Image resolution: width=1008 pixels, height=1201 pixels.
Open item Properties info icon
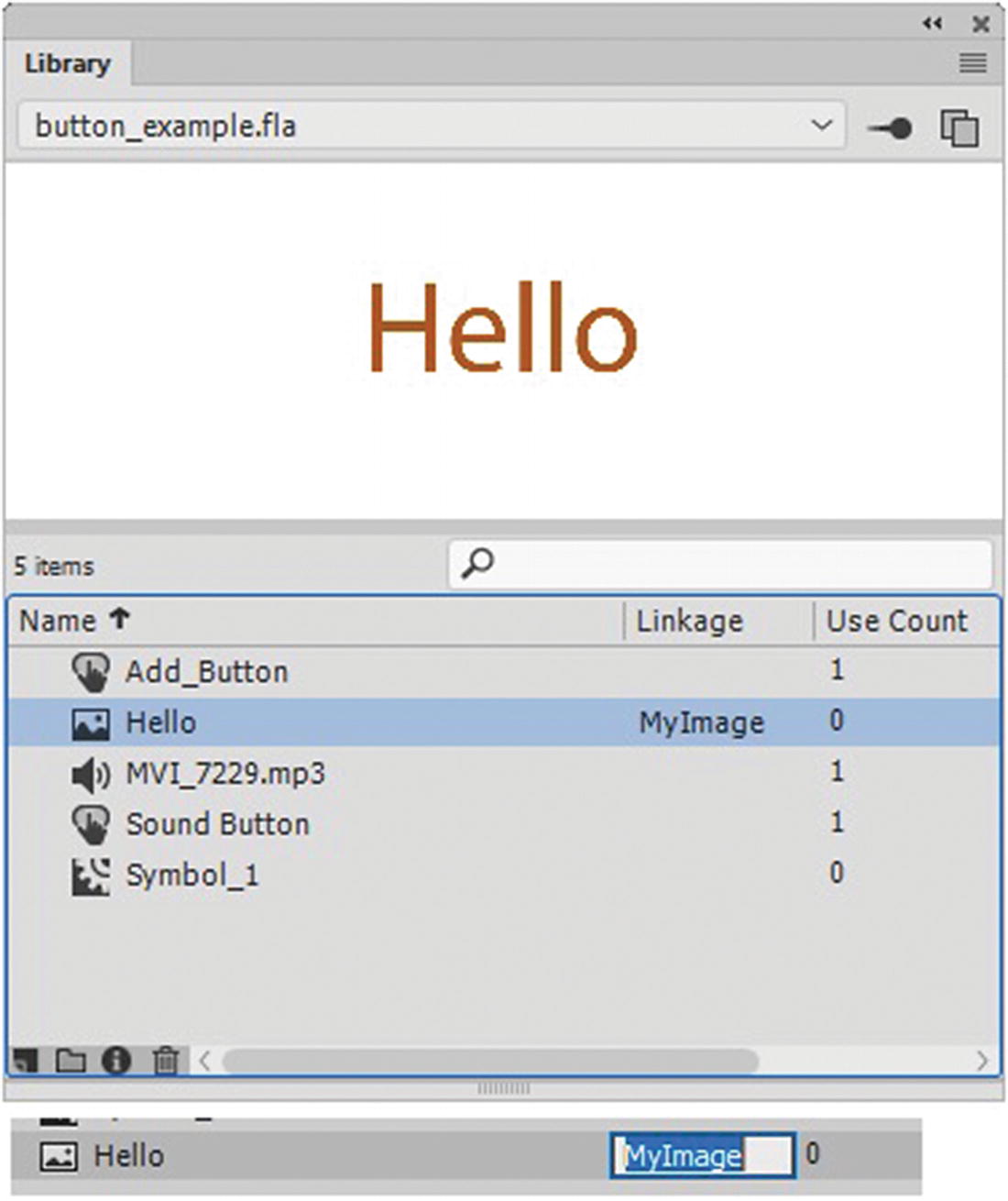[x=116, y=1061]
